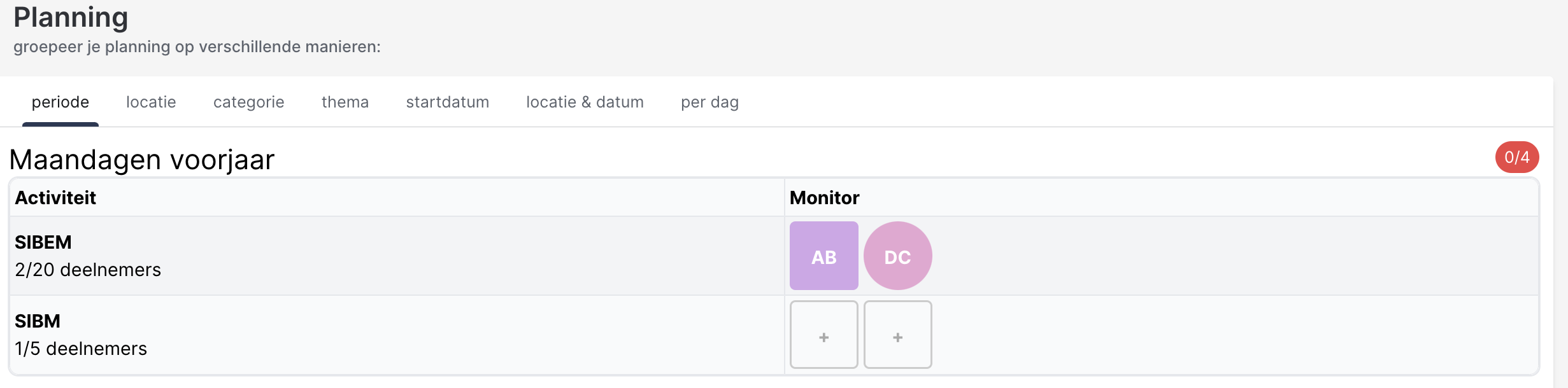Switch to the periode tab
This screenshot has height=388, width=1568.
pyautogui.click(x=61, y=102)
